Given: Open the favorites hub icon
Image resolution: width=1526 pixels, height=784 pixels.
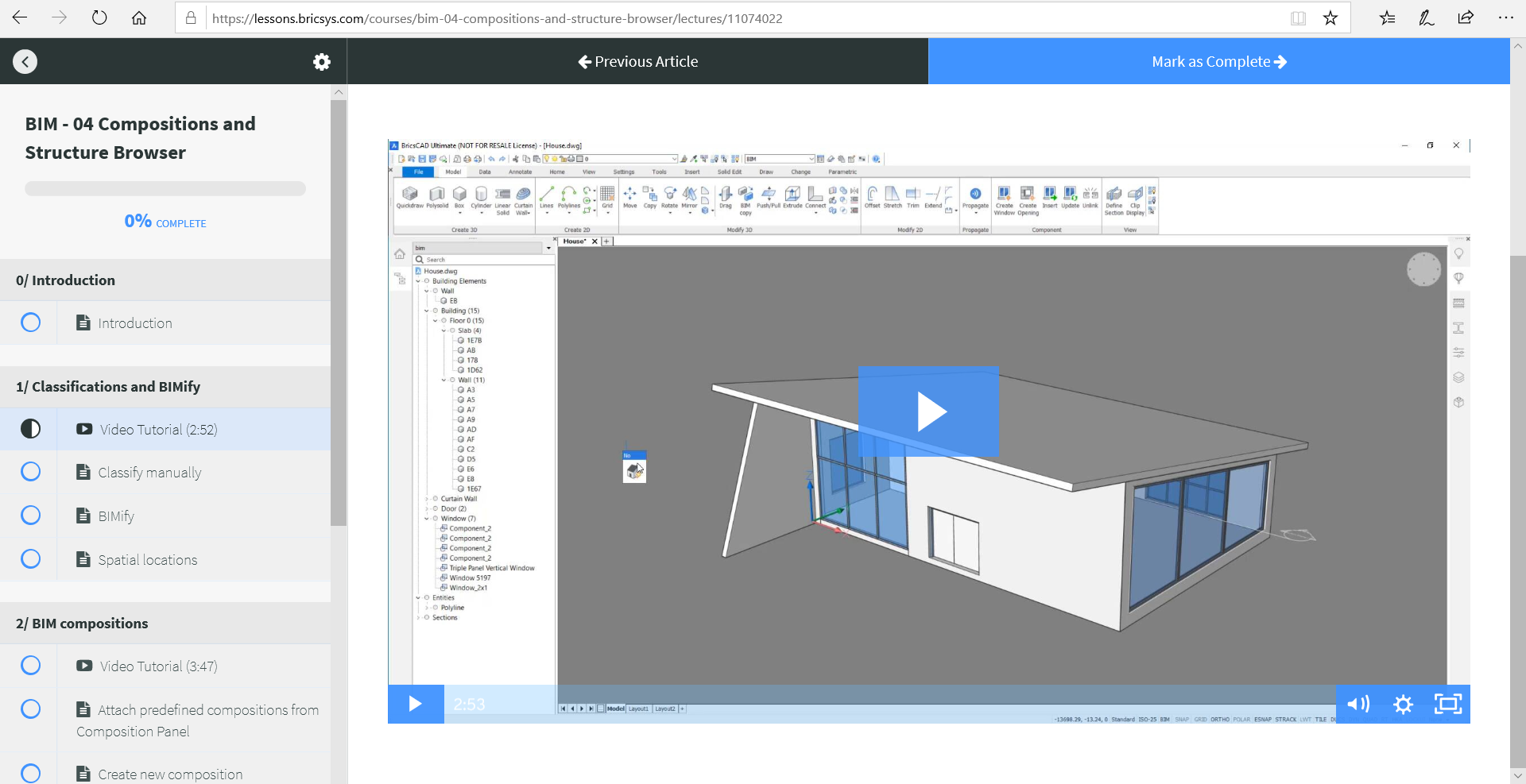Looking at the screenshot, I should coord(1387,17).
